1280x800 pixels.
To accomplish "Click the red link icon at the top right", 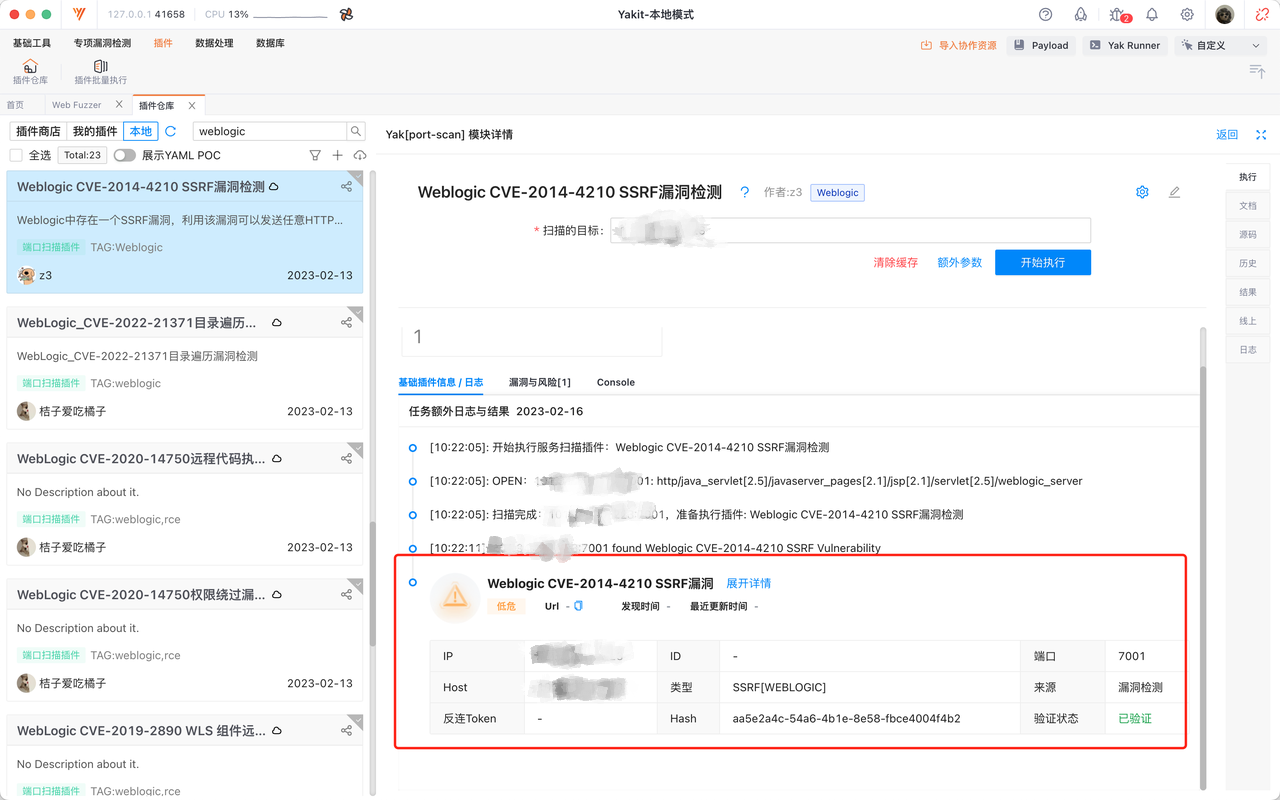I will coord(1262,15).
